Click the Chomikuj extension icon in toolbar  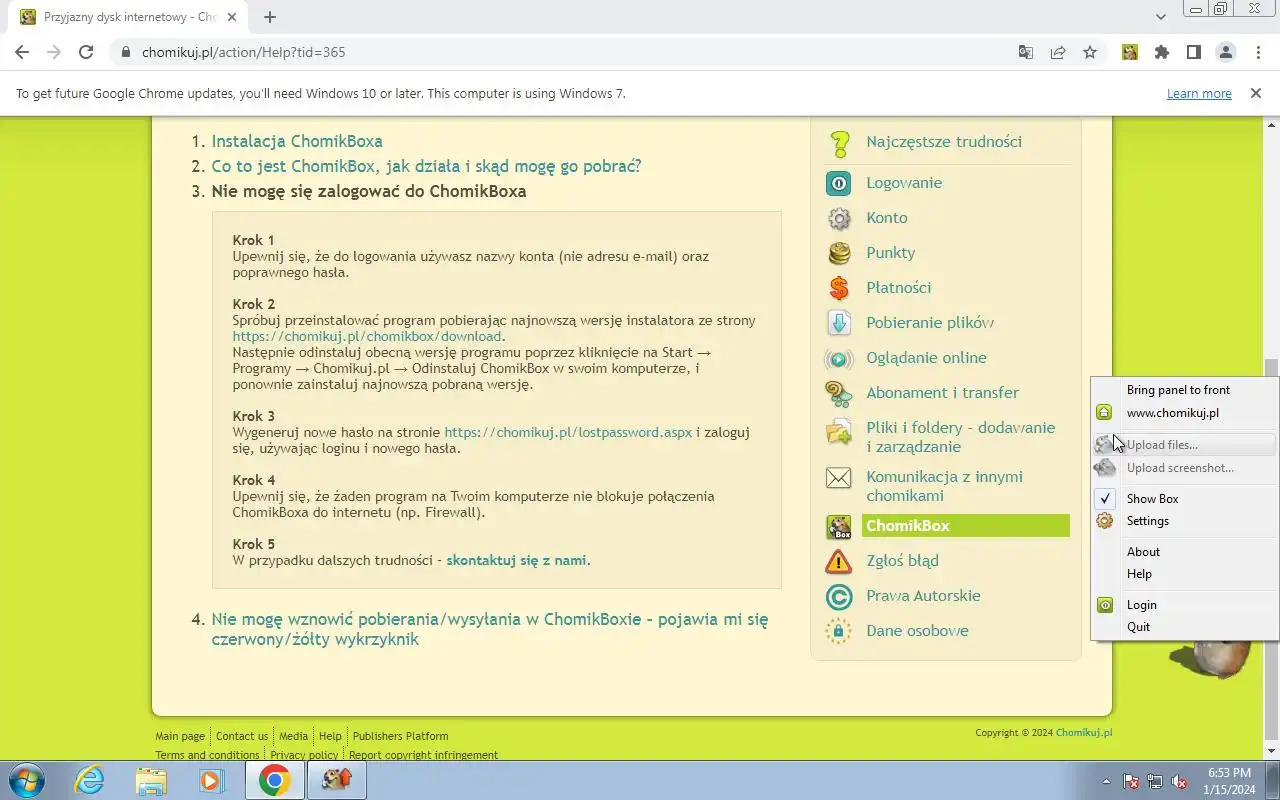tap(1130, 52)
